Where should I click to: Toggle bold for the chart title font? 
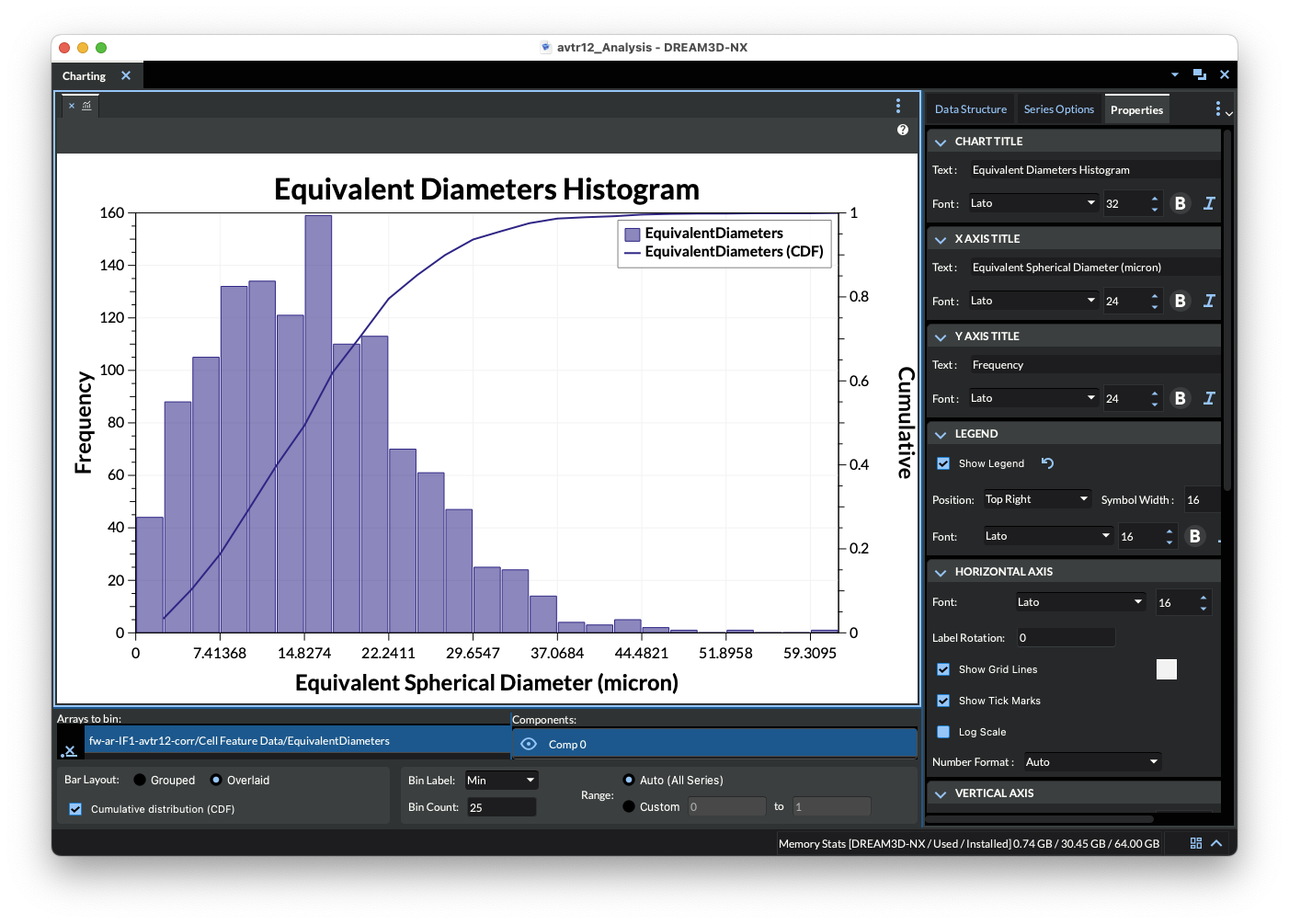tap(1181, 203)
